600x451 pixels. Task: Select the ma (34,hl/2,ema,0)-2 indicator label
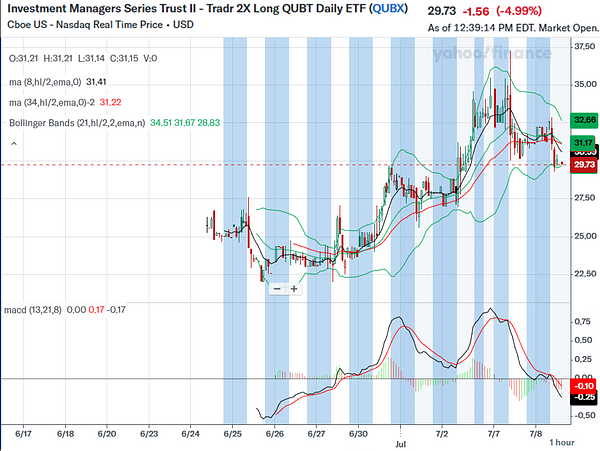pyautogui.click(x=52, y=103)
